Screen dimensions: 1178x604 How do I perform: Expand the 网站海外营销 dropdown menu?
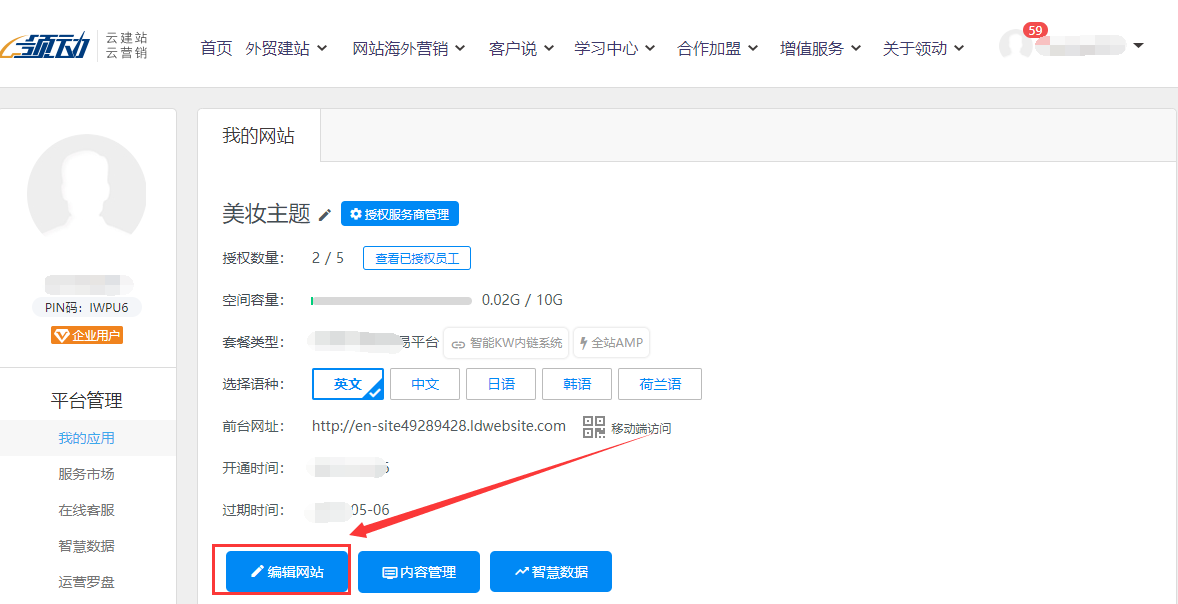pyautogui.click(x=408, y=48)
